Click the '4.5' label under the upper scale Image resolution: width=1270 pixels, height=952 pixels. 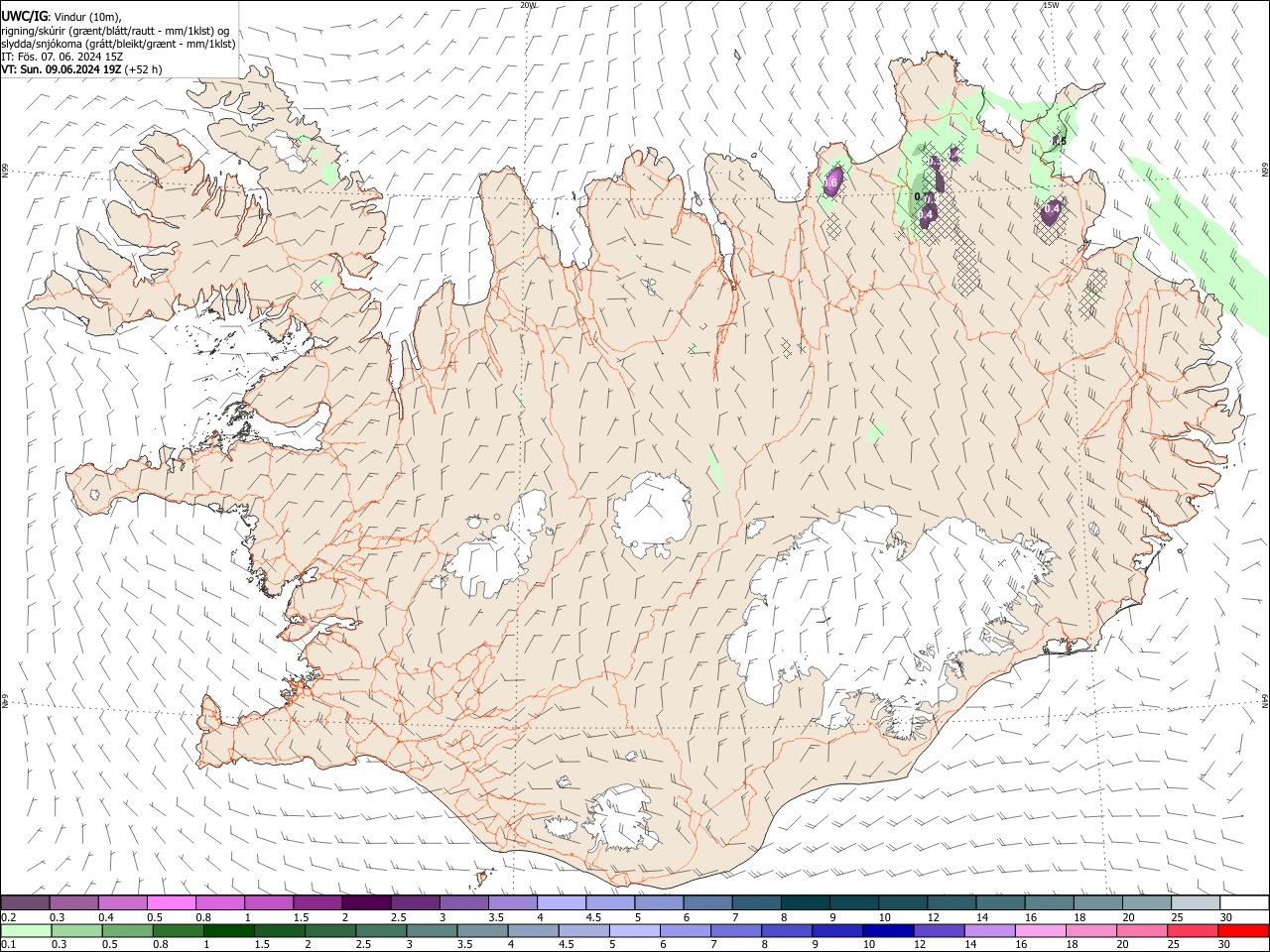(593, 917)
